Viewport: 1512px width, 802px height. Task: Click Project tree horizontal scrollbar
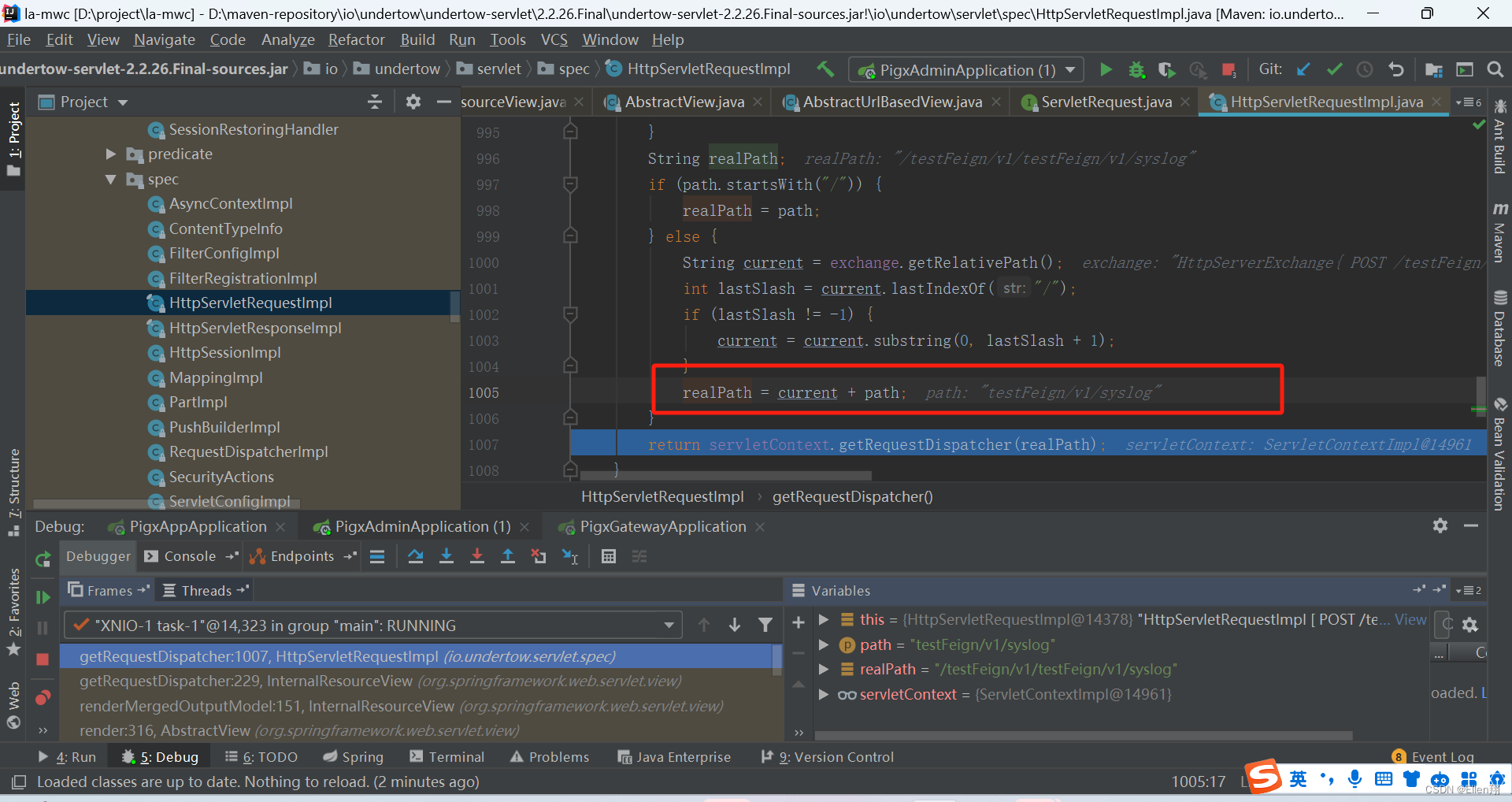(x=167, y=503)
